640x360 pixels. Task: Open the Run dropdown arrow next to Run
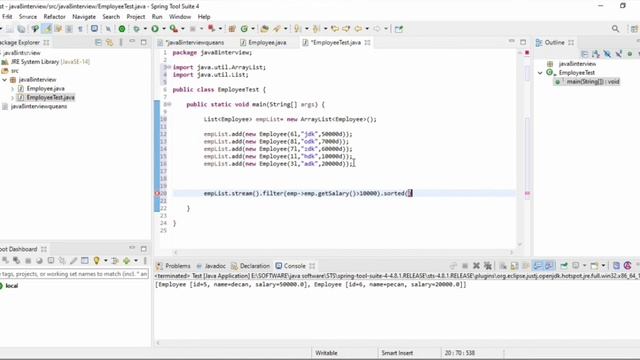pos(163,29)
